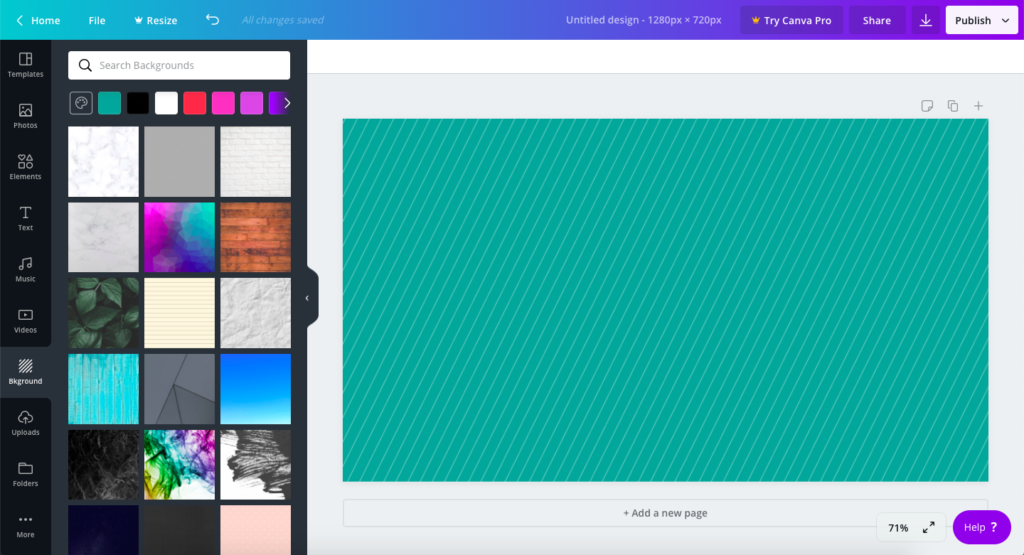Collapse the side panel with arrow handle
1024x555 pixels.
pos(308,298)
